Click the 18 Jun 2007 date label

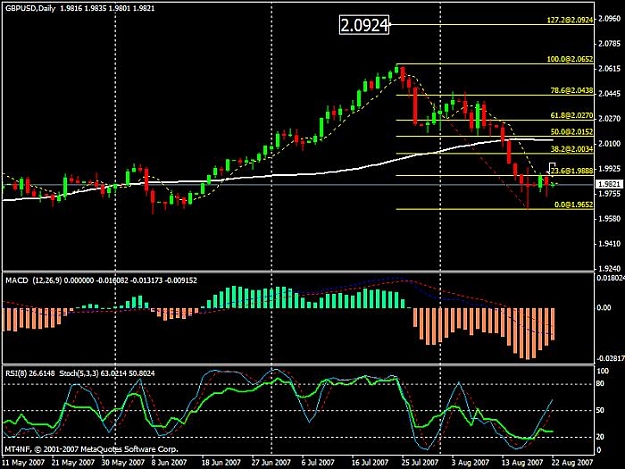[221, 462]
